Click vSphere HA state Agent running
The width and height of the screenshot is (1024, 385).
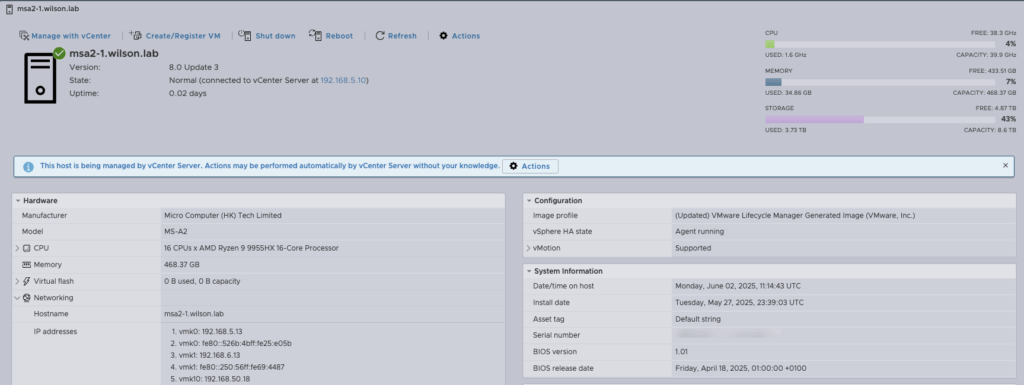[699, 232]
